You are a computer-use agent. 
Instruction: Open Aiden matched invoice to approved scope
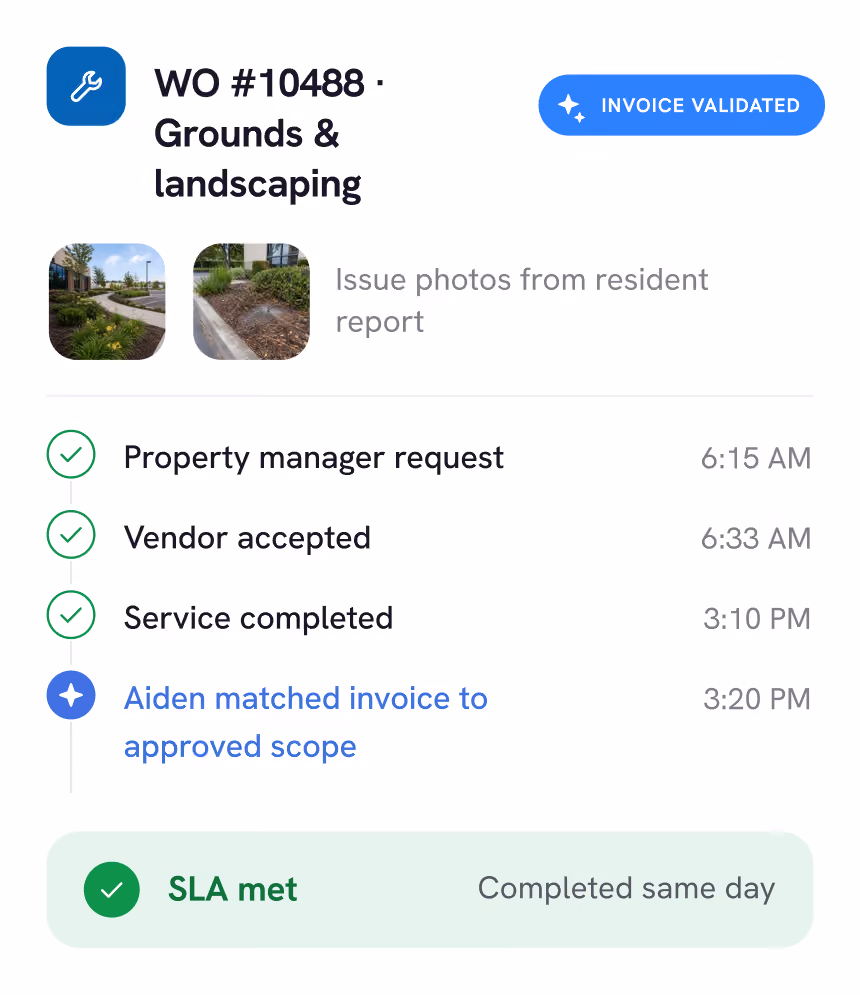[x=306, y=722]
